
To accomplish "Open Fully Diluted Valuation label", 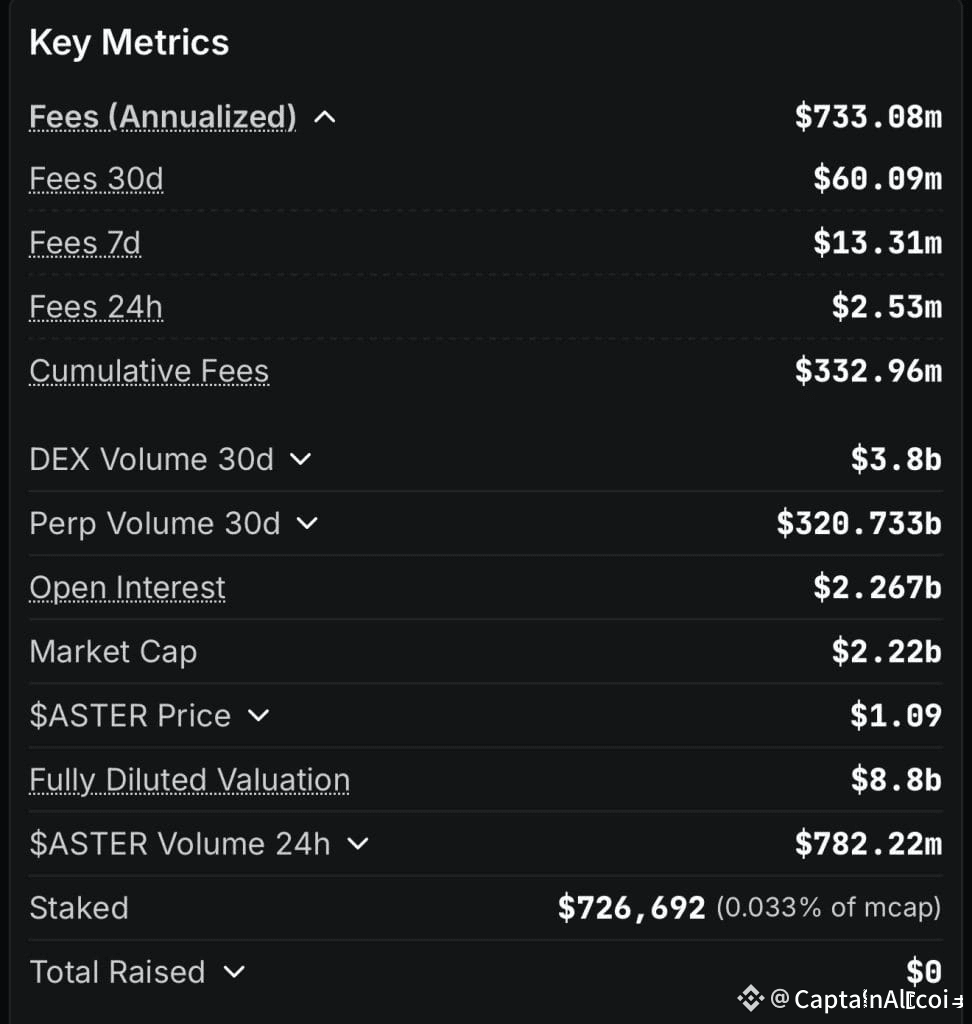I will coord(189,780).
